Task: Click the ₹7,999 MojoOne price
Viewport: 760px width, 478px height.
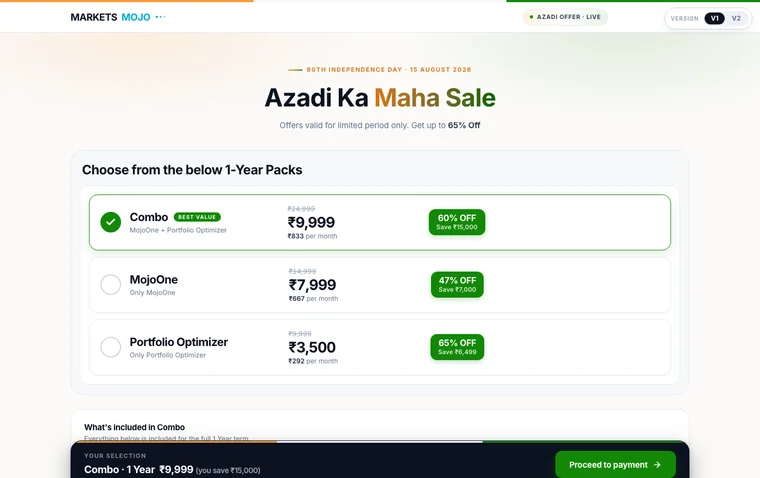Action: (x=313, y=285)
